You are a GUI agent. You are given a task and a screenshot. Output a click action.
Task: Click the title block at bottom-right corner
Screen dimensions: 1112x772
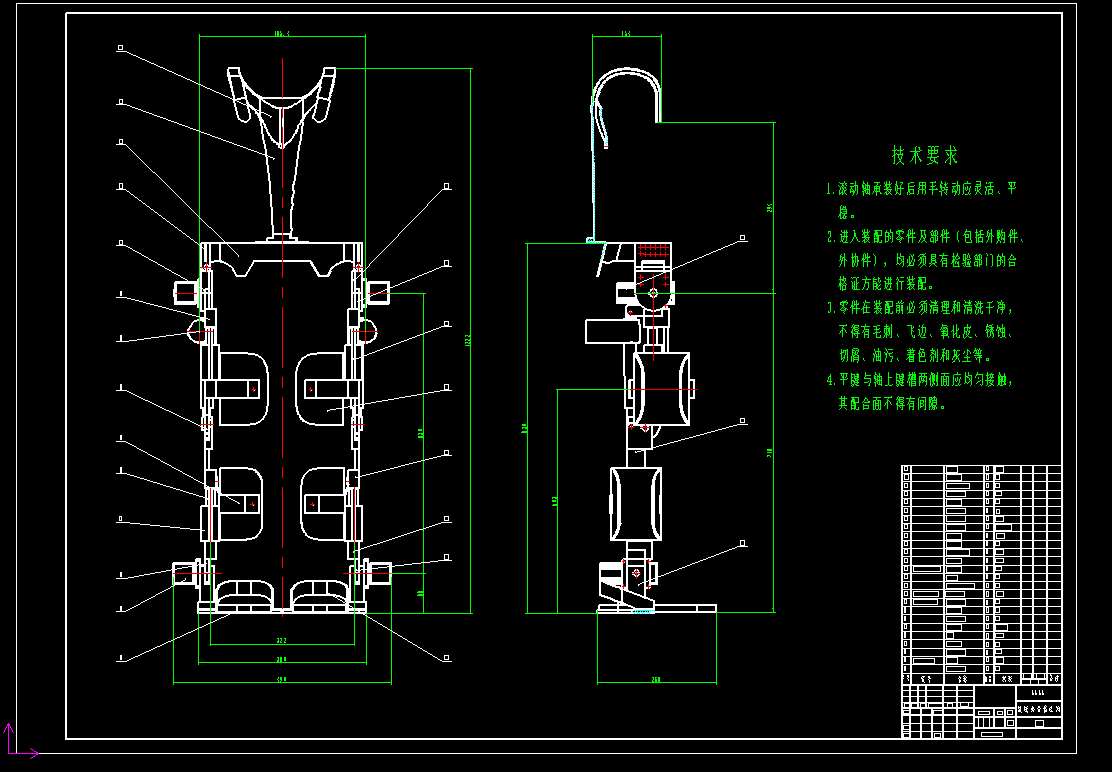(x=982, y=711)
